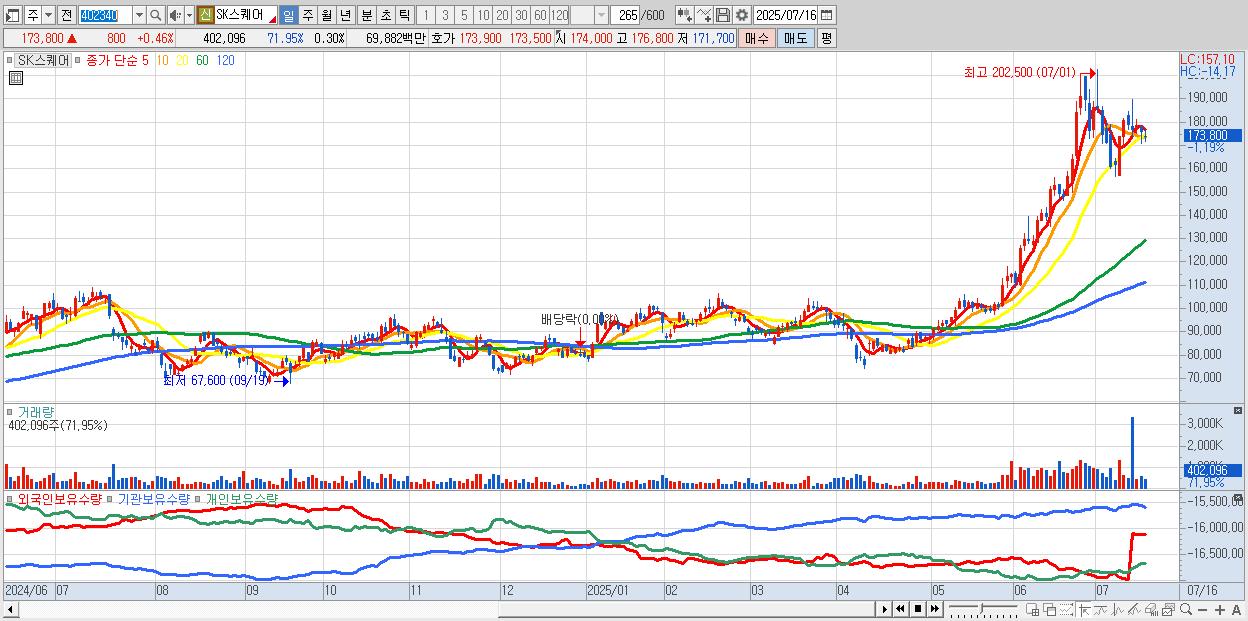Click the crosshair cursor icon in bottom toolbar

(1084, 610)
